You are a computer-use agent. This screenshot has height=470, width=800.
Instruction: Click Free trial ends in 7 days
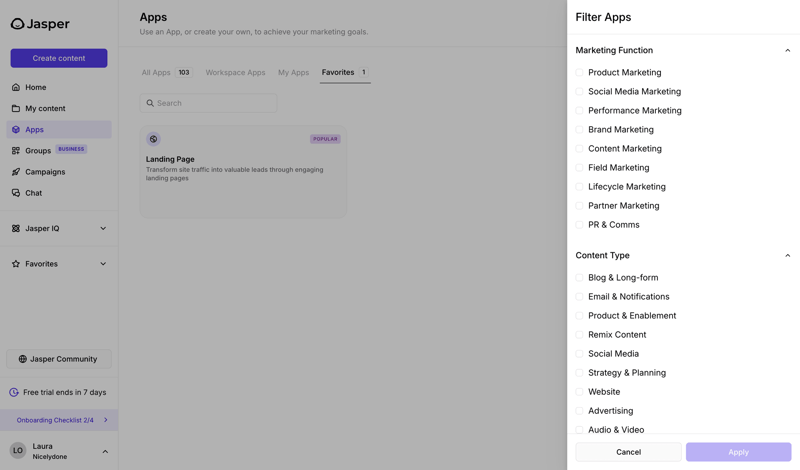(64, 392)
